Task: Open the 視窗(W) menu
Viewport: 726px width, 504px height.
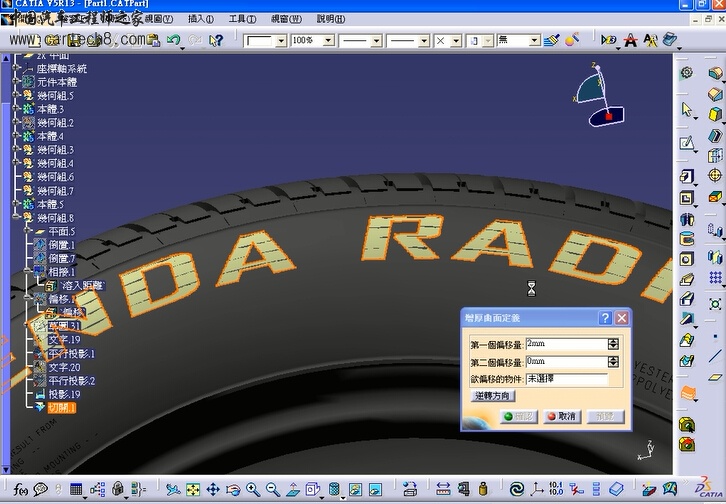Action: pyautogui.click(x=286, y=19)
